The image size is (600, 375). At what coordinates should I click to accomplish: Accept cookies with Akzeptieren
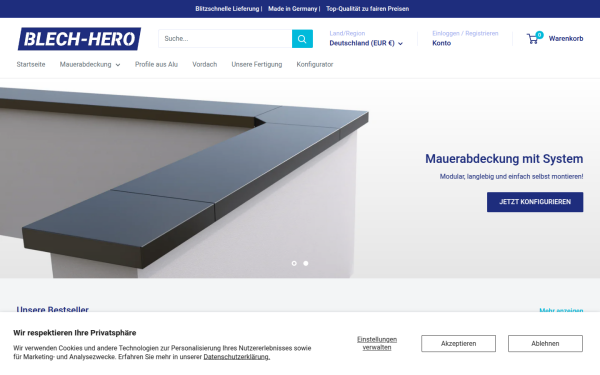(x=458, y=344)
